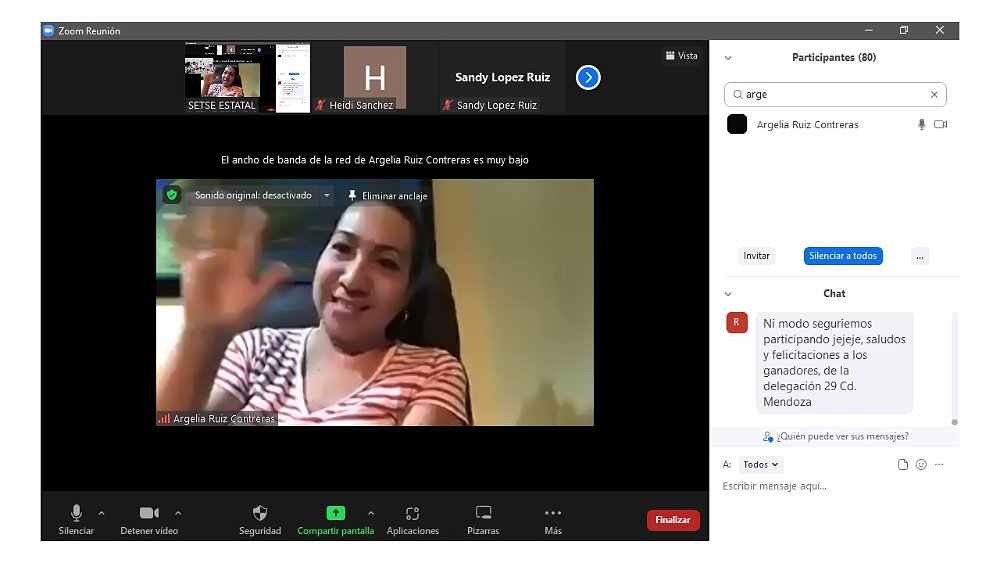Open the Más three-dots menu
This screenshot has width=1000, height=563.
click(553, 513)
